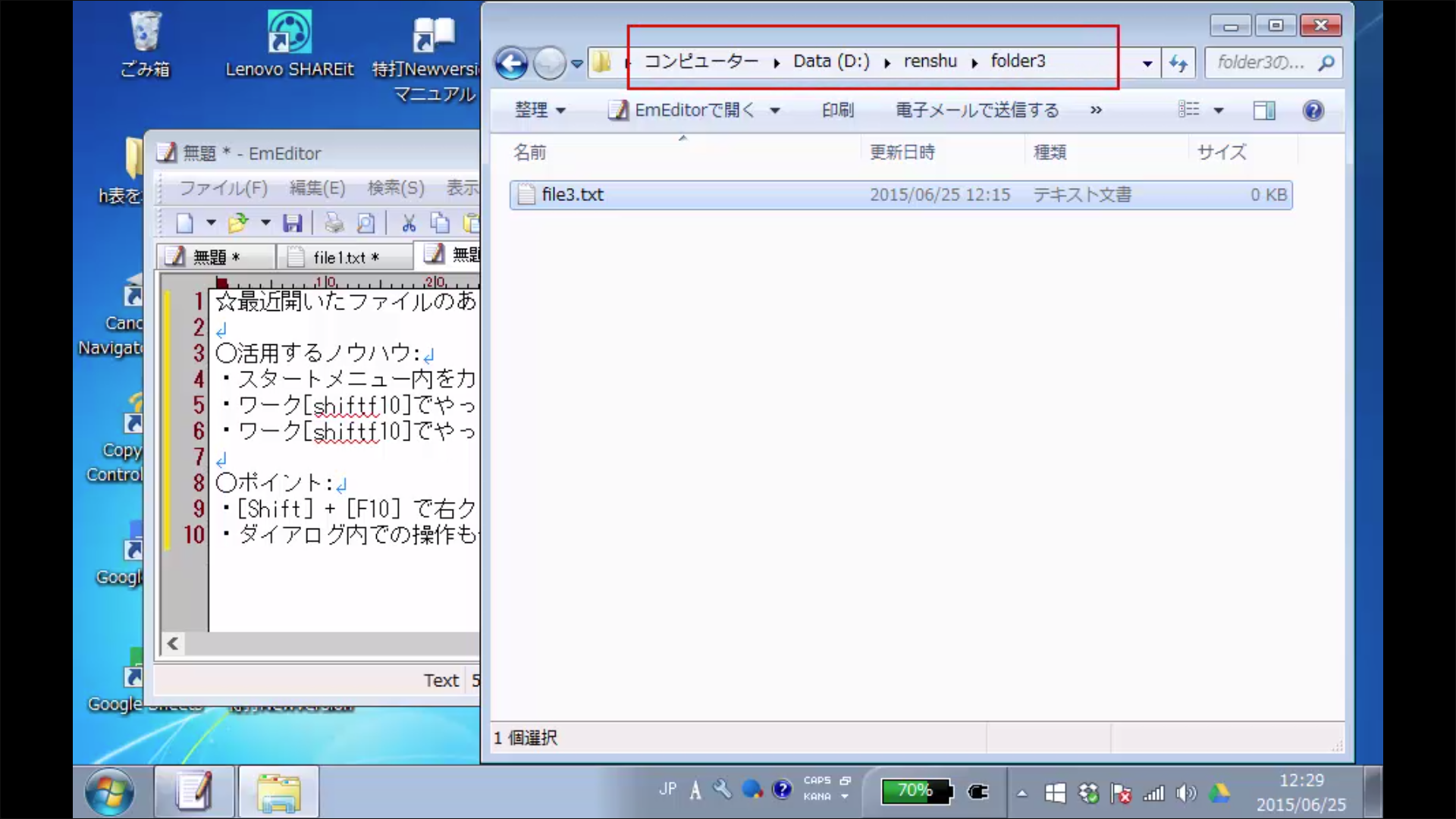
Task: Click the Cut scissors icon in EmEditor
Action: [409, 223]
